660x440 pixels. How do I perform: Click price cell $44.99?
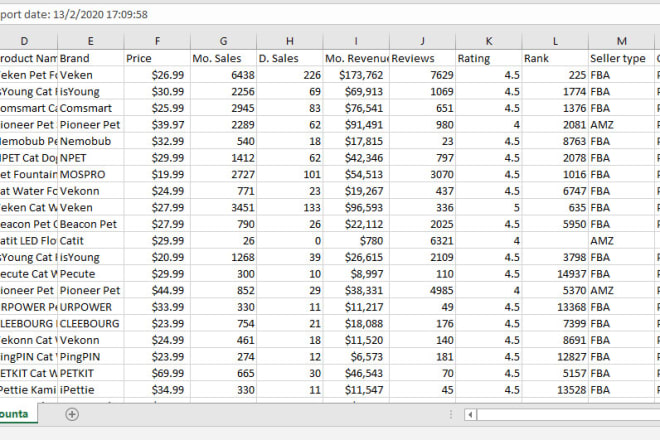(x=157, y=291)
